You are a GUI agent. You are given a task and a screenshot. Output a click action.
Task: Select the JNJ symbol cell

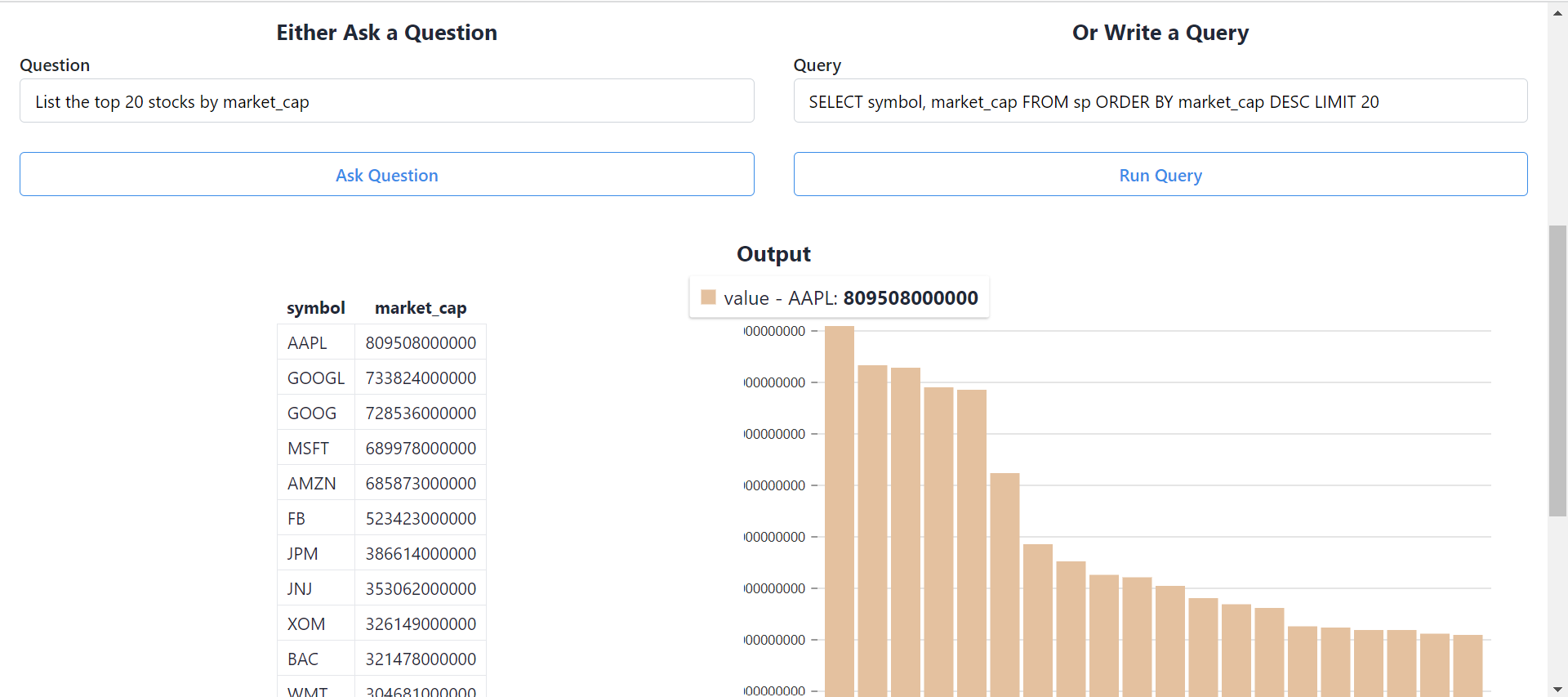click(x=316, y=588)
